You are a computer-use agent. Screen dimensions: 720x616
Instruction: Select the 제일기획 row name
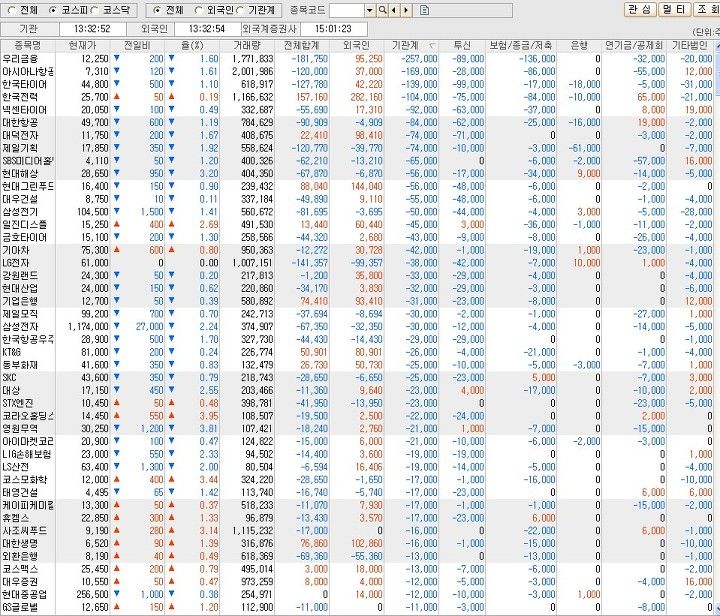20,148
